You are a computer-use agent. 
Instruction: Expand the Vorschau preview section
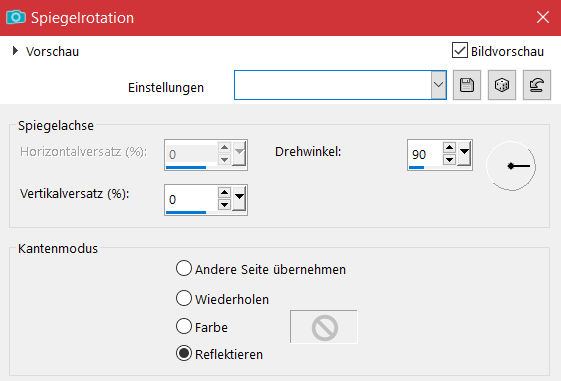coord(15,51)
